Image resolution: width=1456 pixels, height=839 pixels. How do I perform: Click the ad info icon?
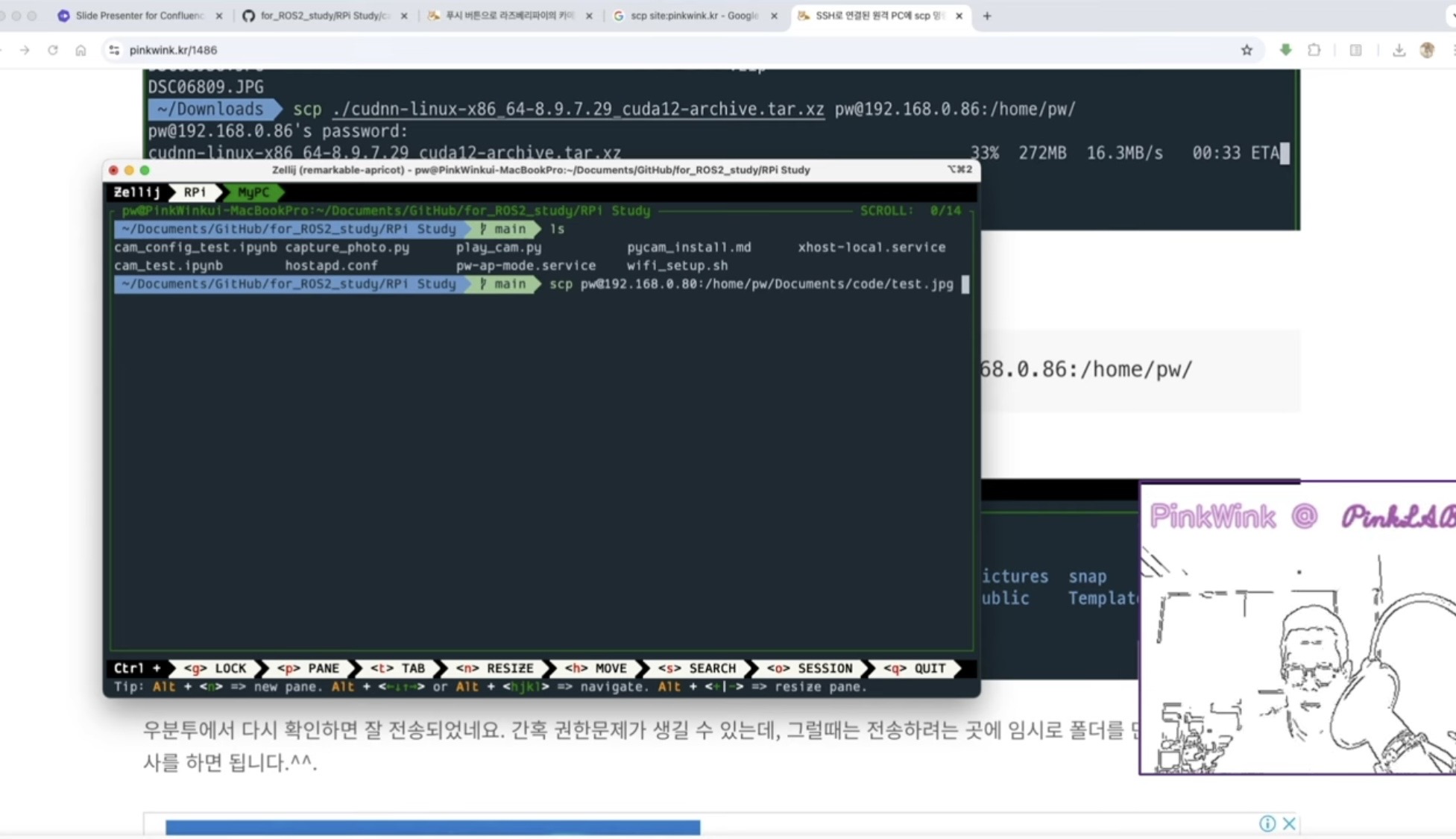(x=1267, y=823)
